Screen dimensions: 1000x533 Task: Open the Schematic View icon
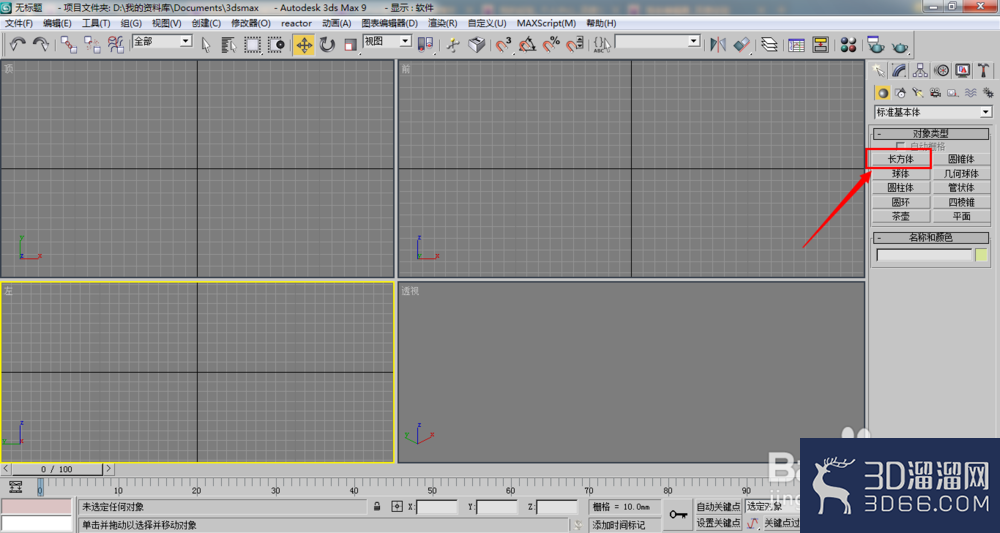(820, 45)
